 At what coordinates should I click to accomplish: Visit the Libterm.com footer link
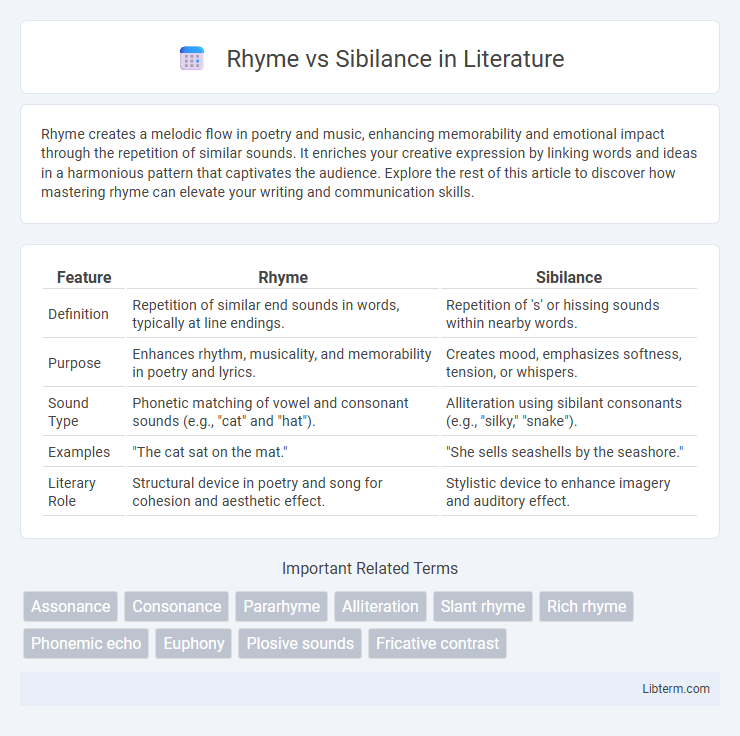tap(675, 689)
